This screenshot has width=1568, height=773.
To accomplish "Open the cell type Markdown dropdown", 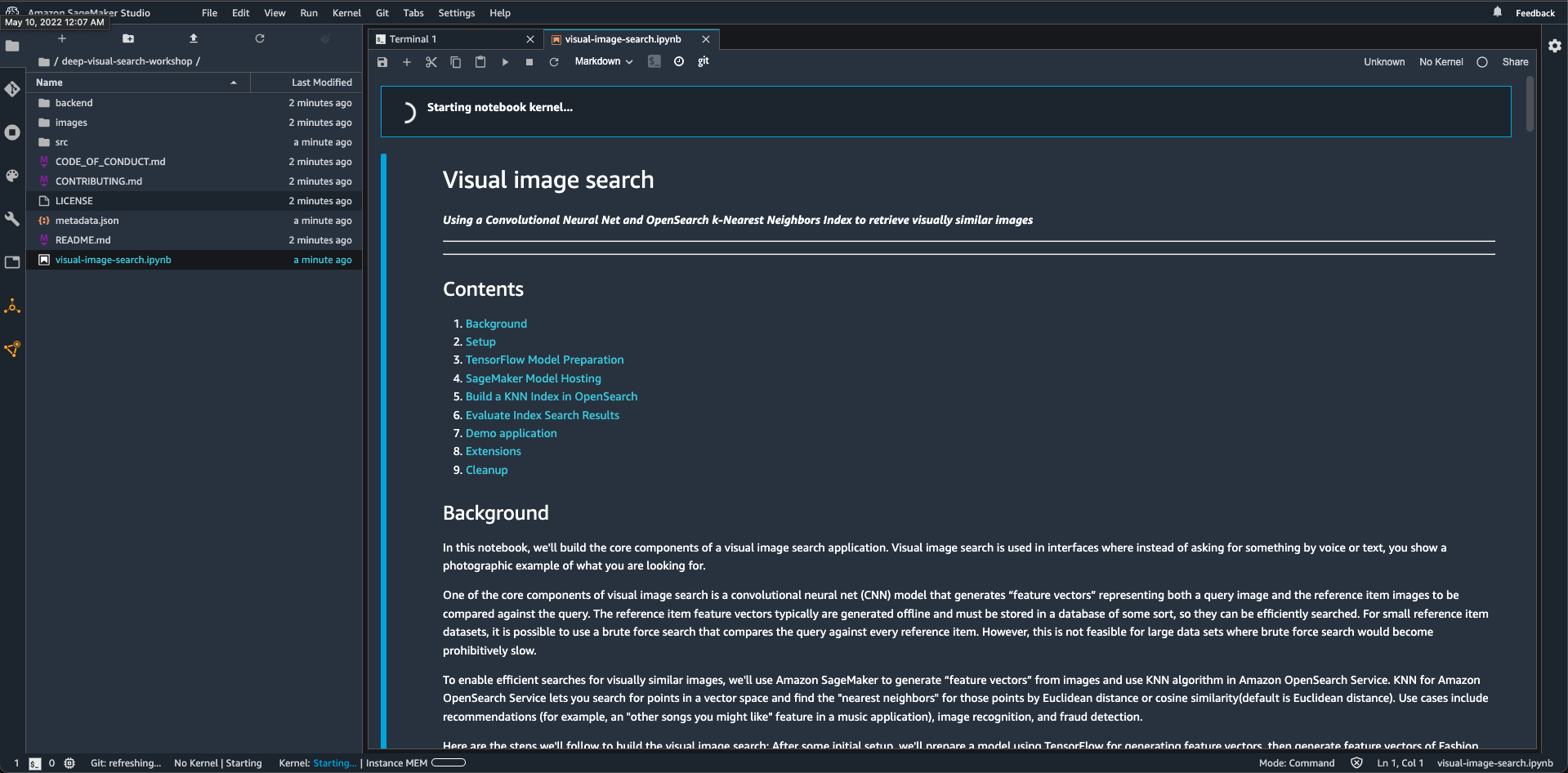I will (604, 61).
